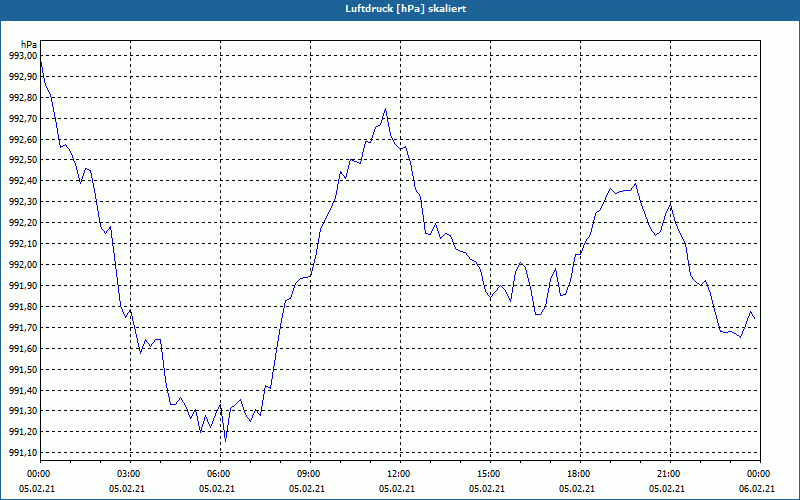Viewport: 800px width, 500px height.
Task: Click the 991,70 y-axis value
Action: point(23,328)
